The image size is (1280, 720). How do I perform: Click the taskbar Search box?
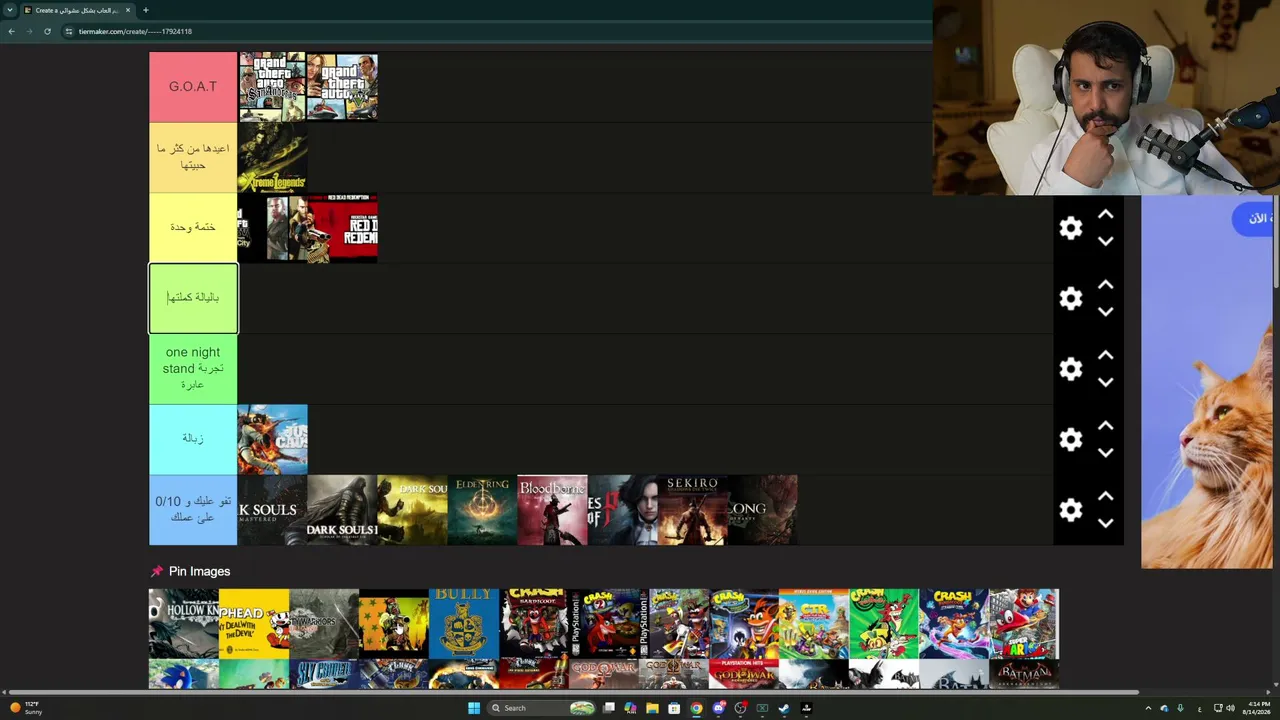click(x=540, y=708)
